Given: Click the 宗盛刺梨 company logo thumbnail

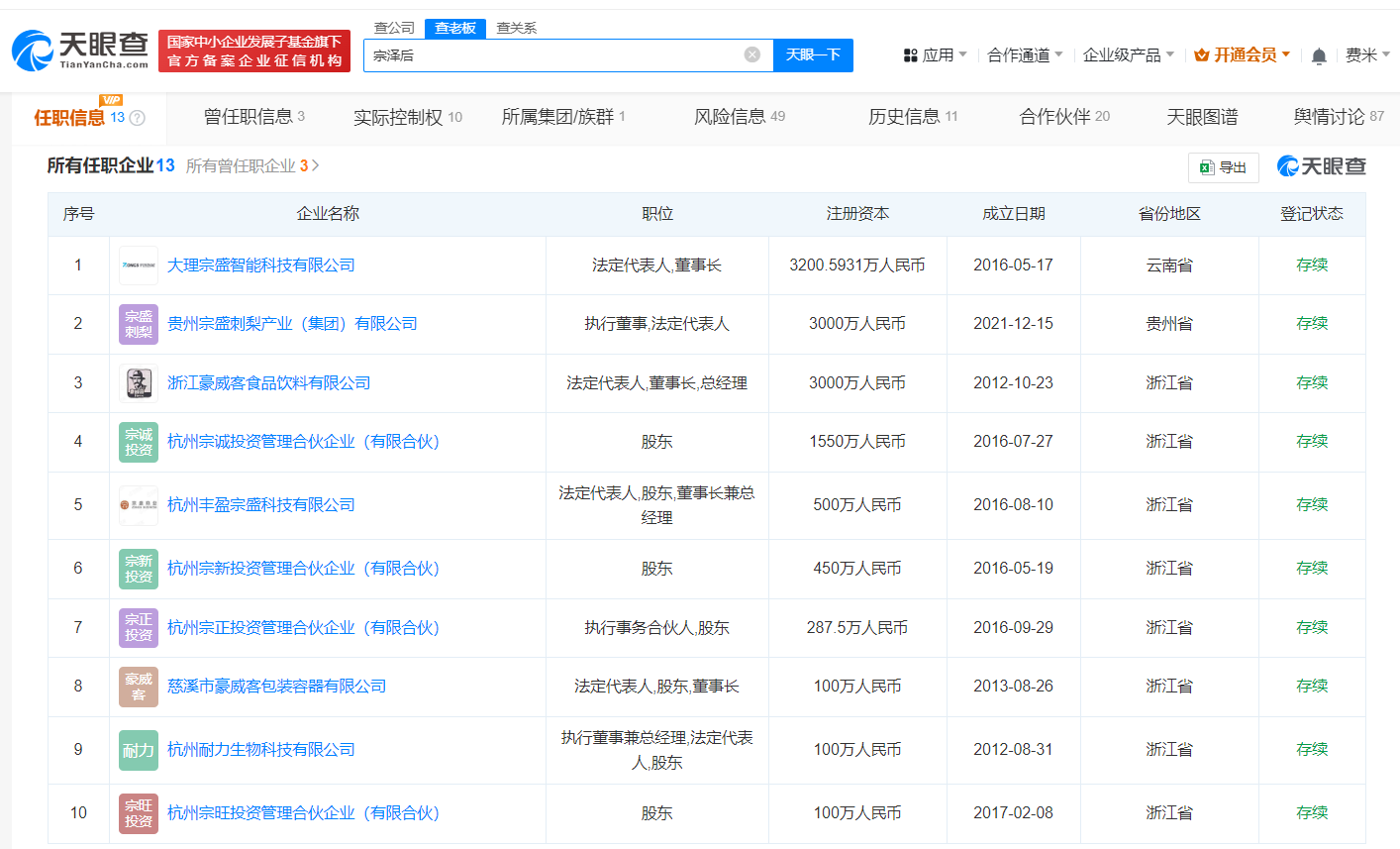Looking at the screenshot, I should [138, 323].
